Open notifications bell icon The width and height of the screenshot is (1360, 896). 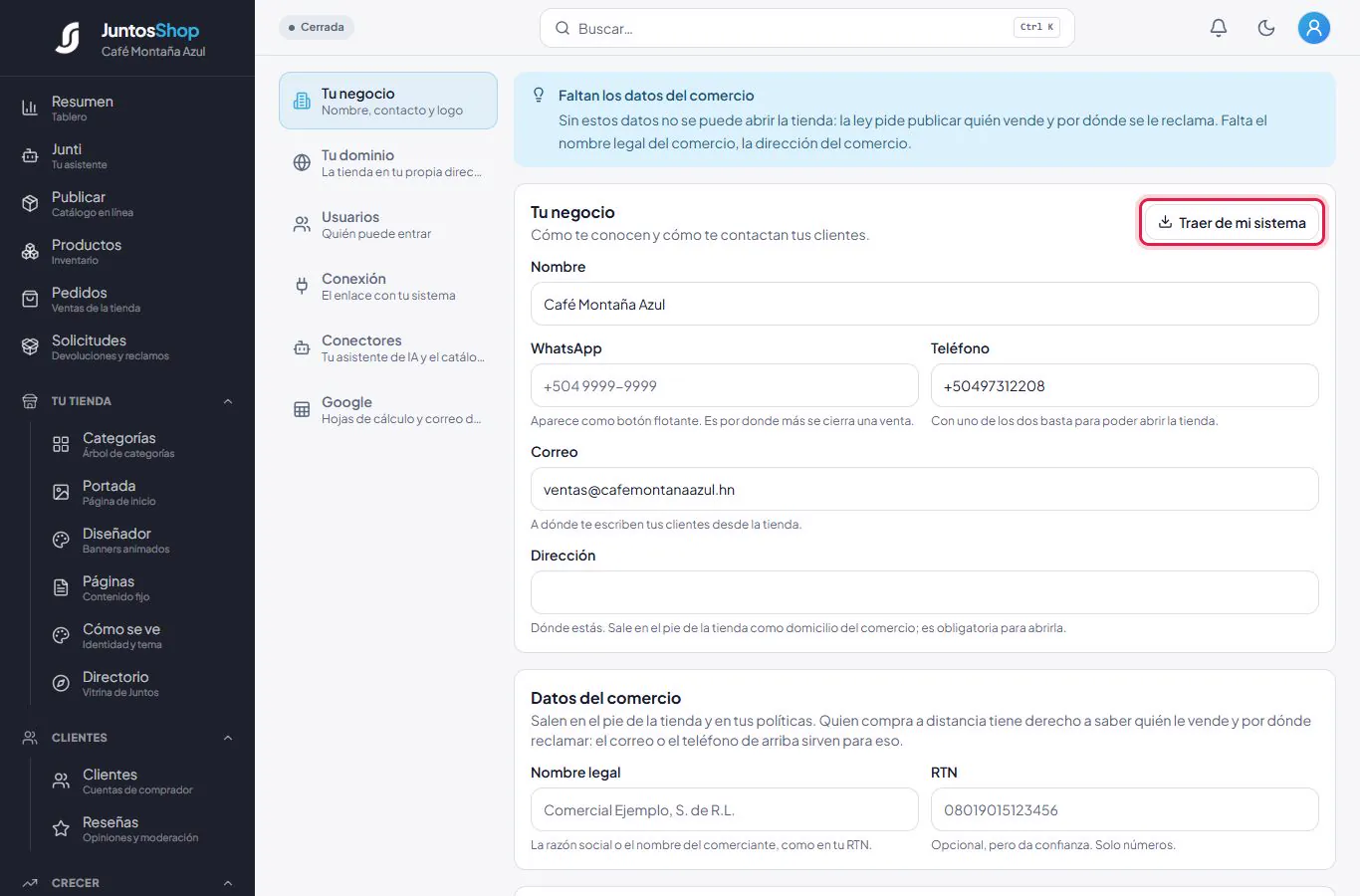click(1219, 28)
